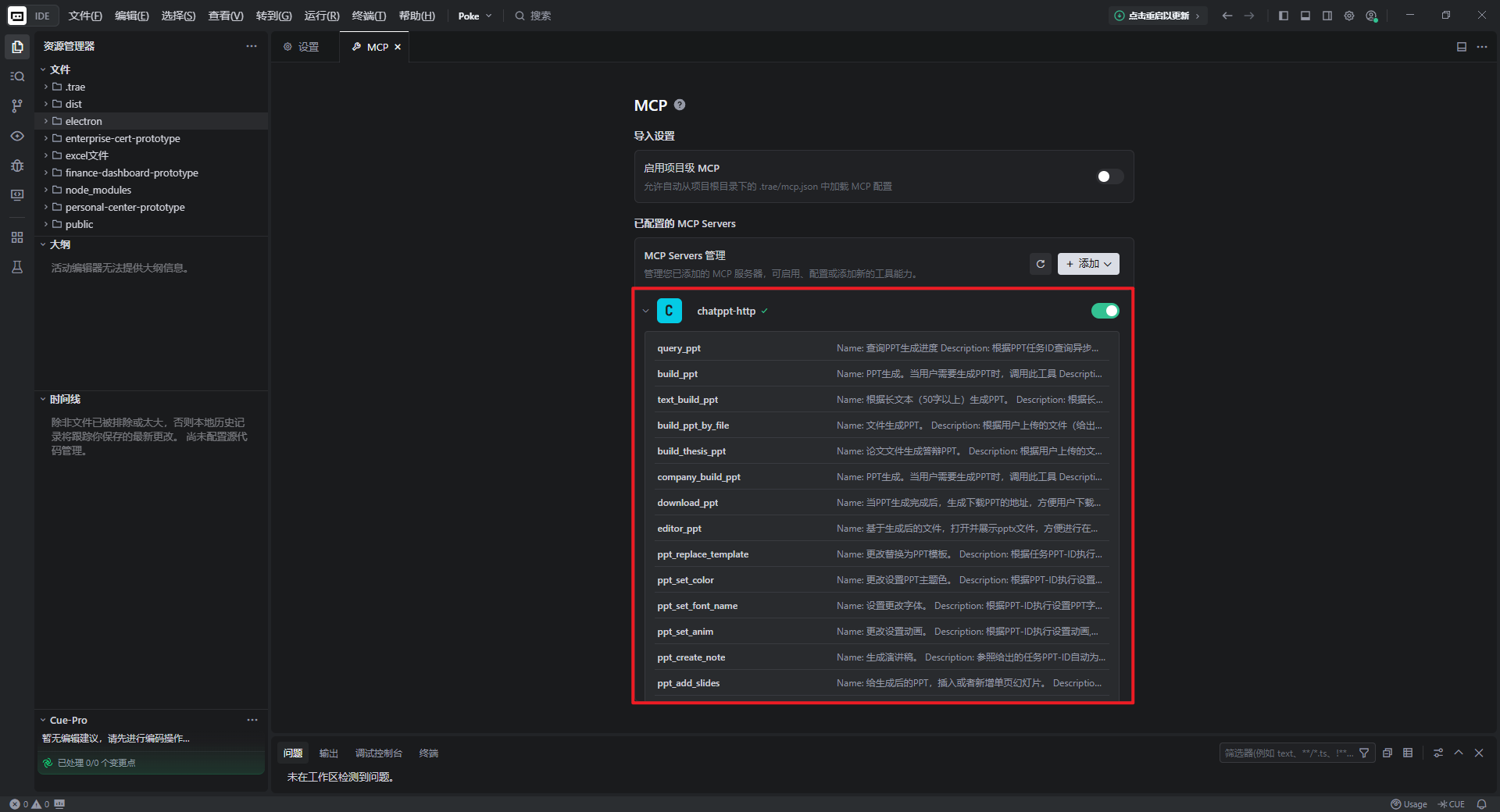Click Usage in the status bar
The image size is (1500, 812).
pos(1409,804)
